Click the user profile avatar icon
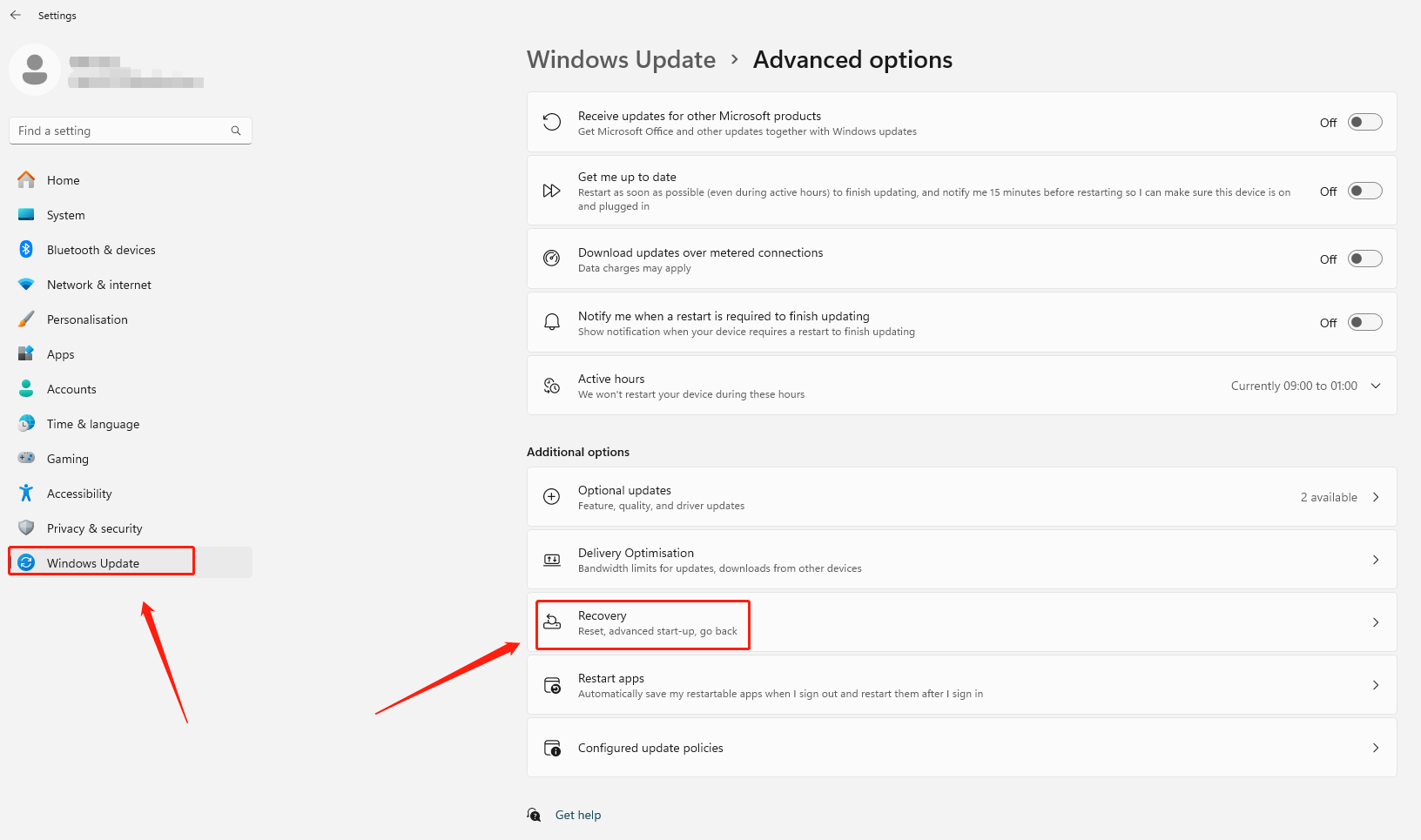This screenshot has width=1421, height=840. coord(35,70)
